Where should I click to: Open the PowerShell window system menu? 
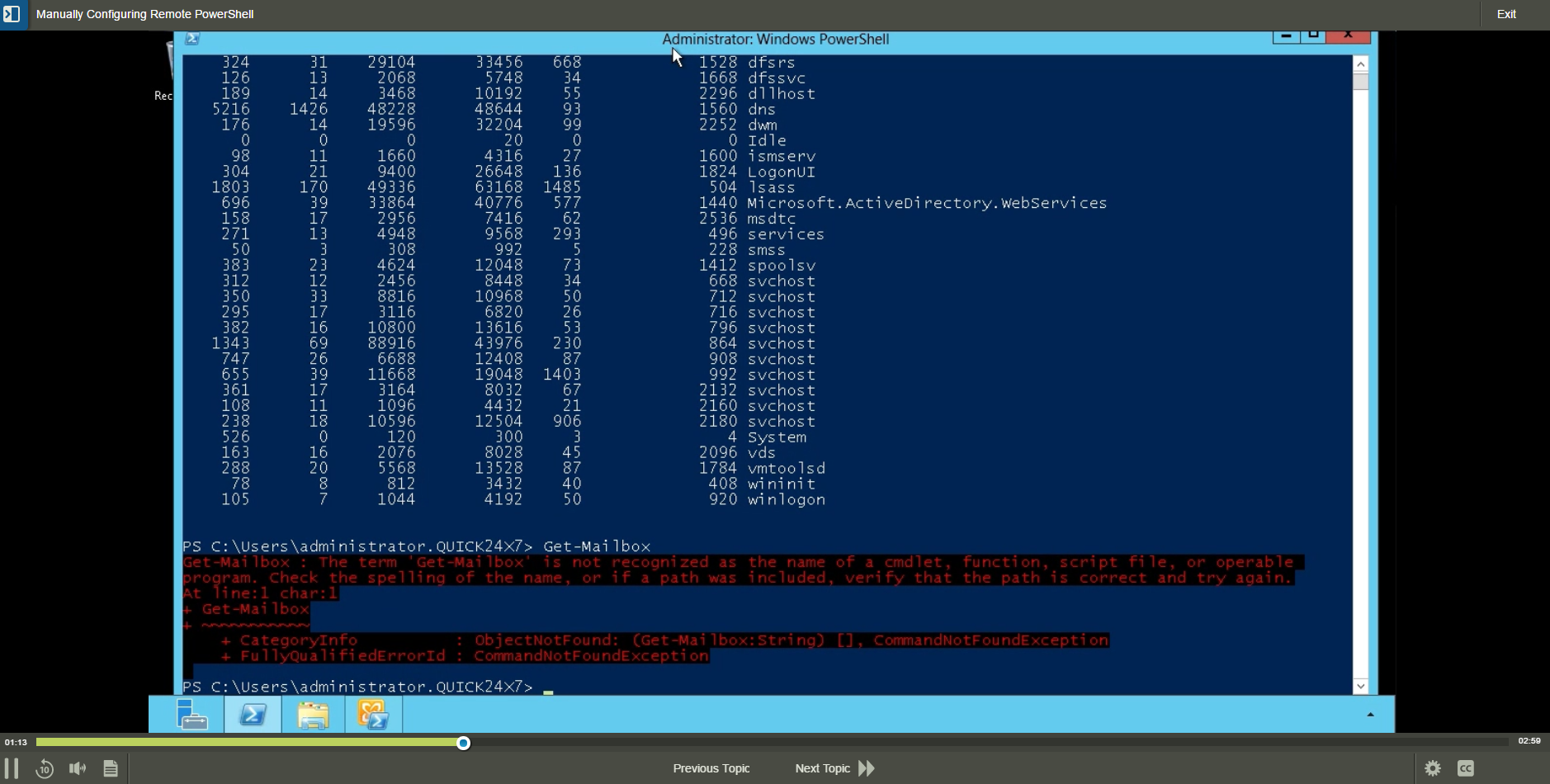coord(192,38)
